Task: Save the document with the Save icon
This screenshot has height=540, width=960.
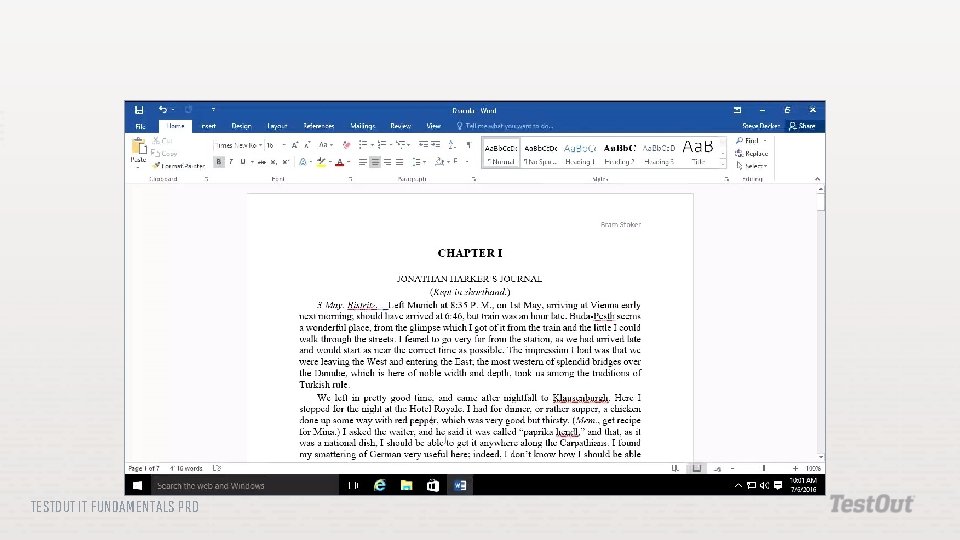Action: tap(139, 110)
